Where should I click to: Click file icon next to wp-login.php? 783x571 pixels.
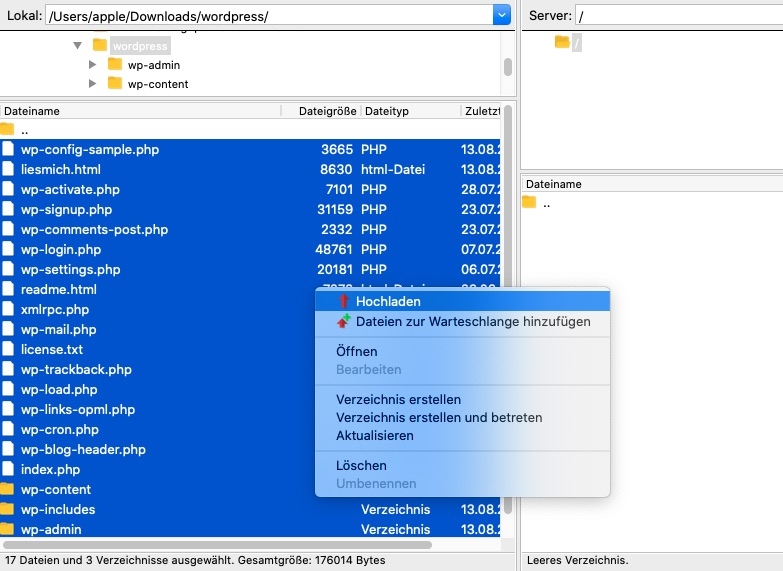[7, 249]
